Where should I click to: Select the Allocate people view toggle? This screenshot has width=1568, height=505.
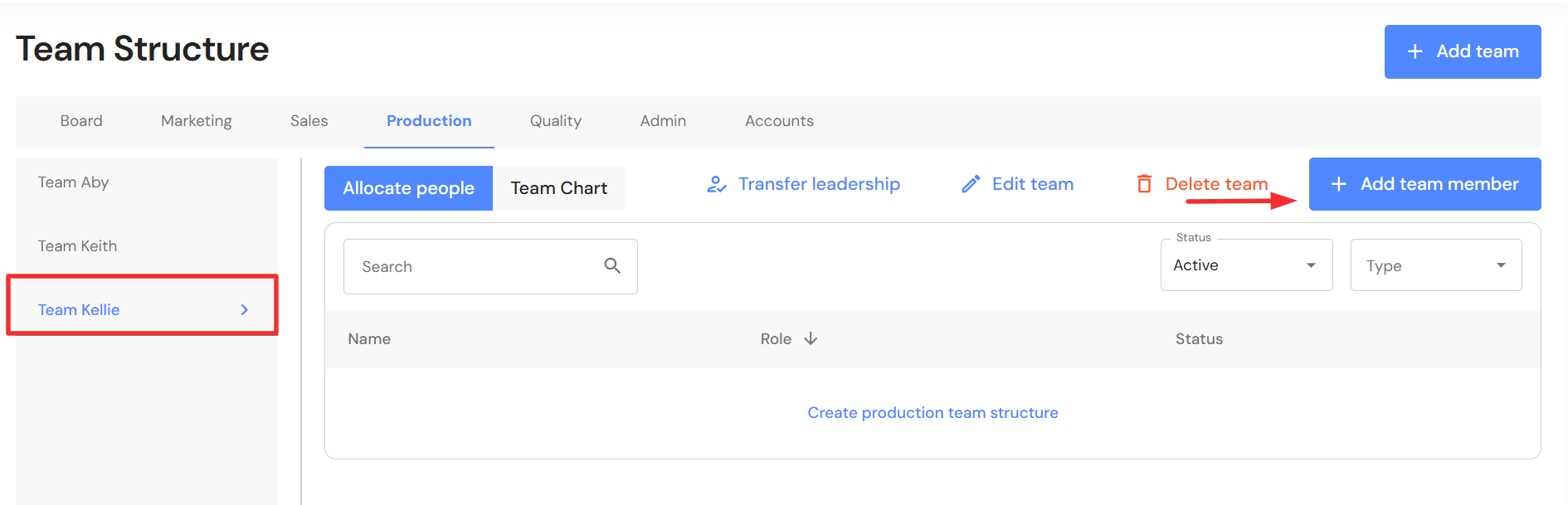(408, 188)
